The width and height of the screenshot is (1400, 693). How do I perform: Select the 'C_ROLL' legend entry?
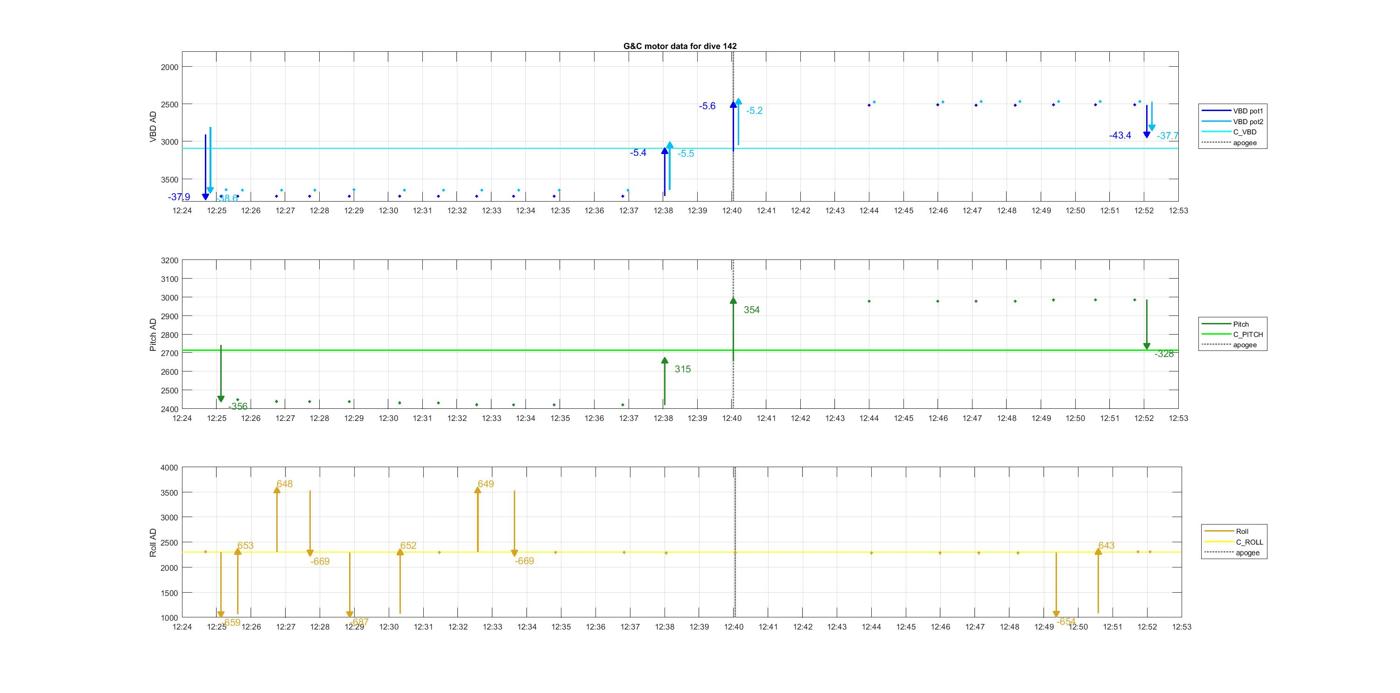pos(1235,542)
